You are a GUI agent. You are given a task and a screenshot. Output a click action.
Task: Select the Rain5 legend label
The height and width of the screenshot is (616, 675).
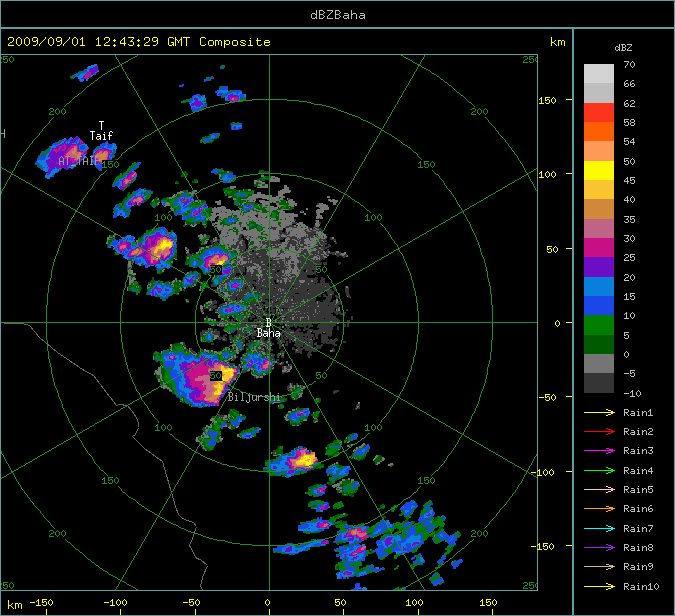[x=638, y=489]
